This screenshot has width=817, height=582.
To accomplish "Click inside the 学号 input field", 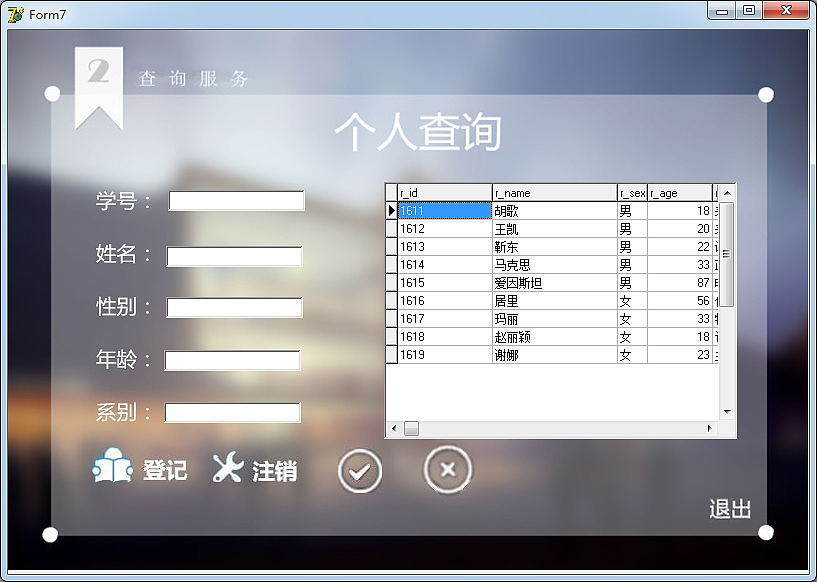I will click(235, 200).
